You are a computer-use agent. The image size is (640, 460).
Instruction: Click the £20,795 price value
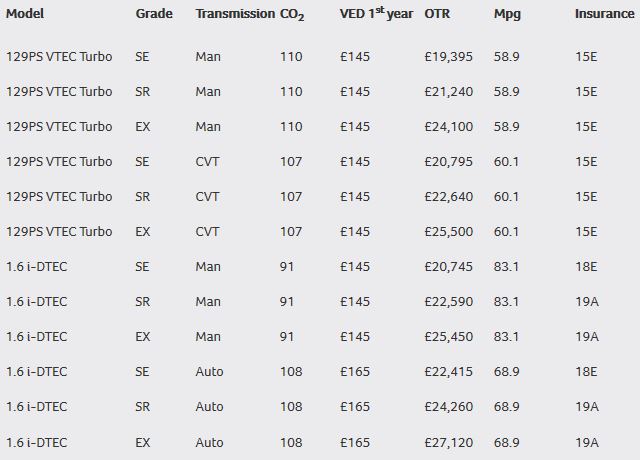tap(450, 162)
